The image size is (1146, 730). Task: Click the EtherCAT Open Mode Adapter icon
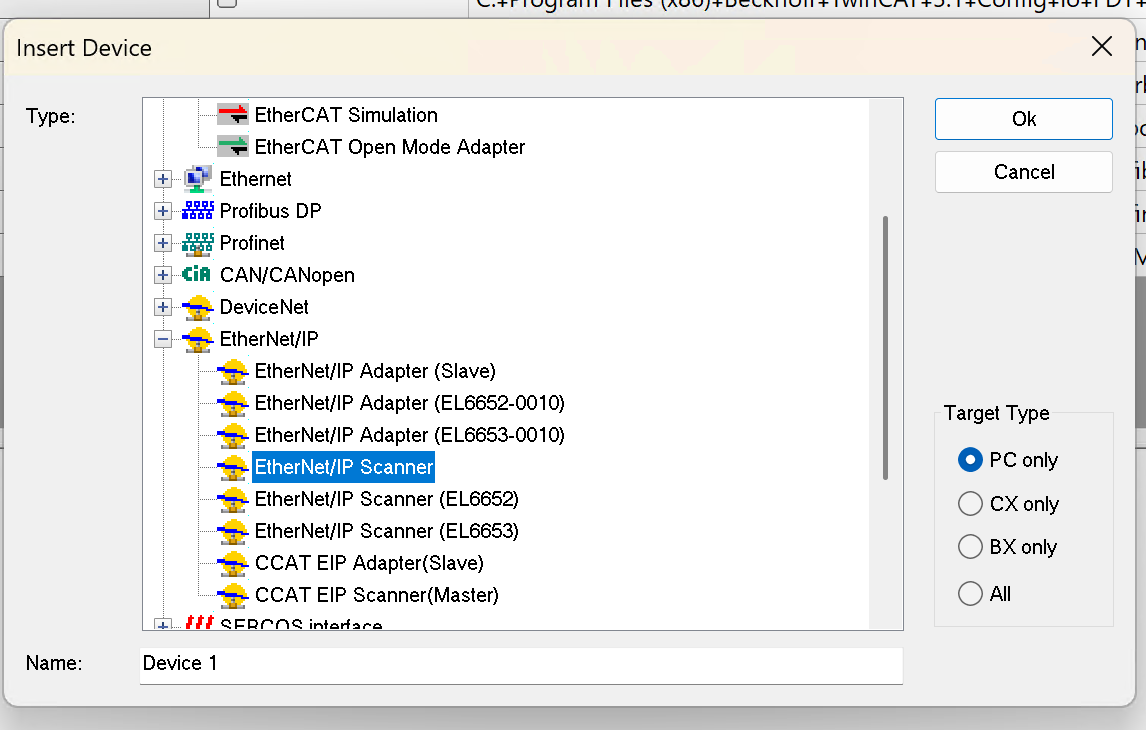click(233, 147)
